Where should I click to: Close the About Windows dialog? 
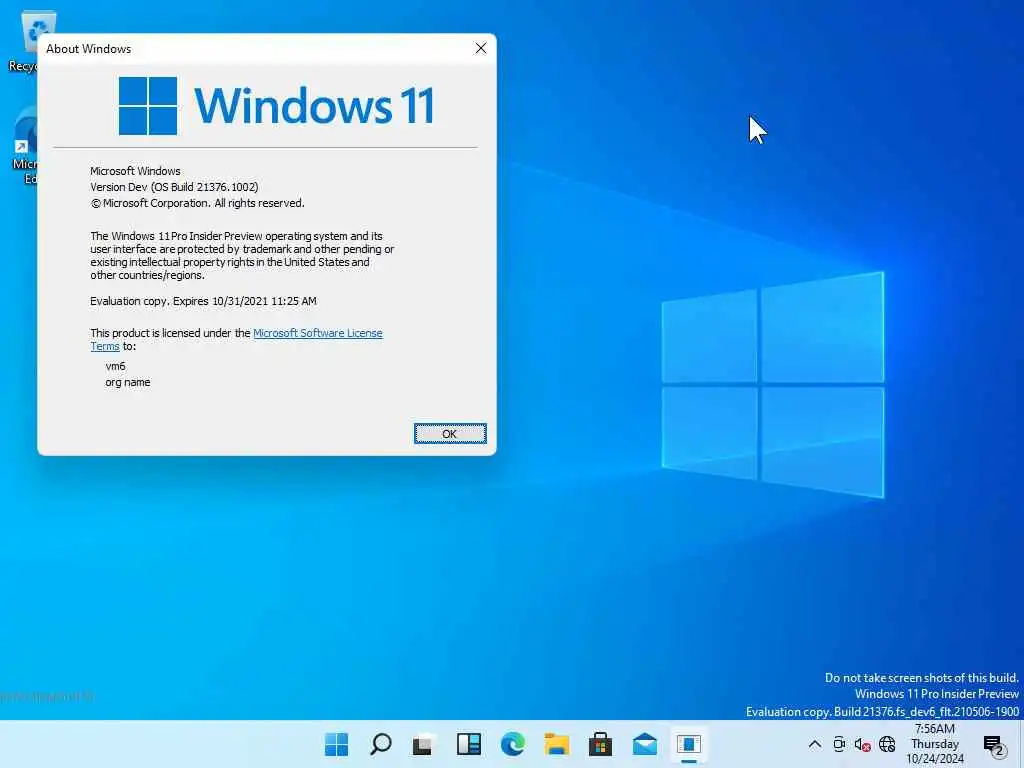tap(481, 48)
